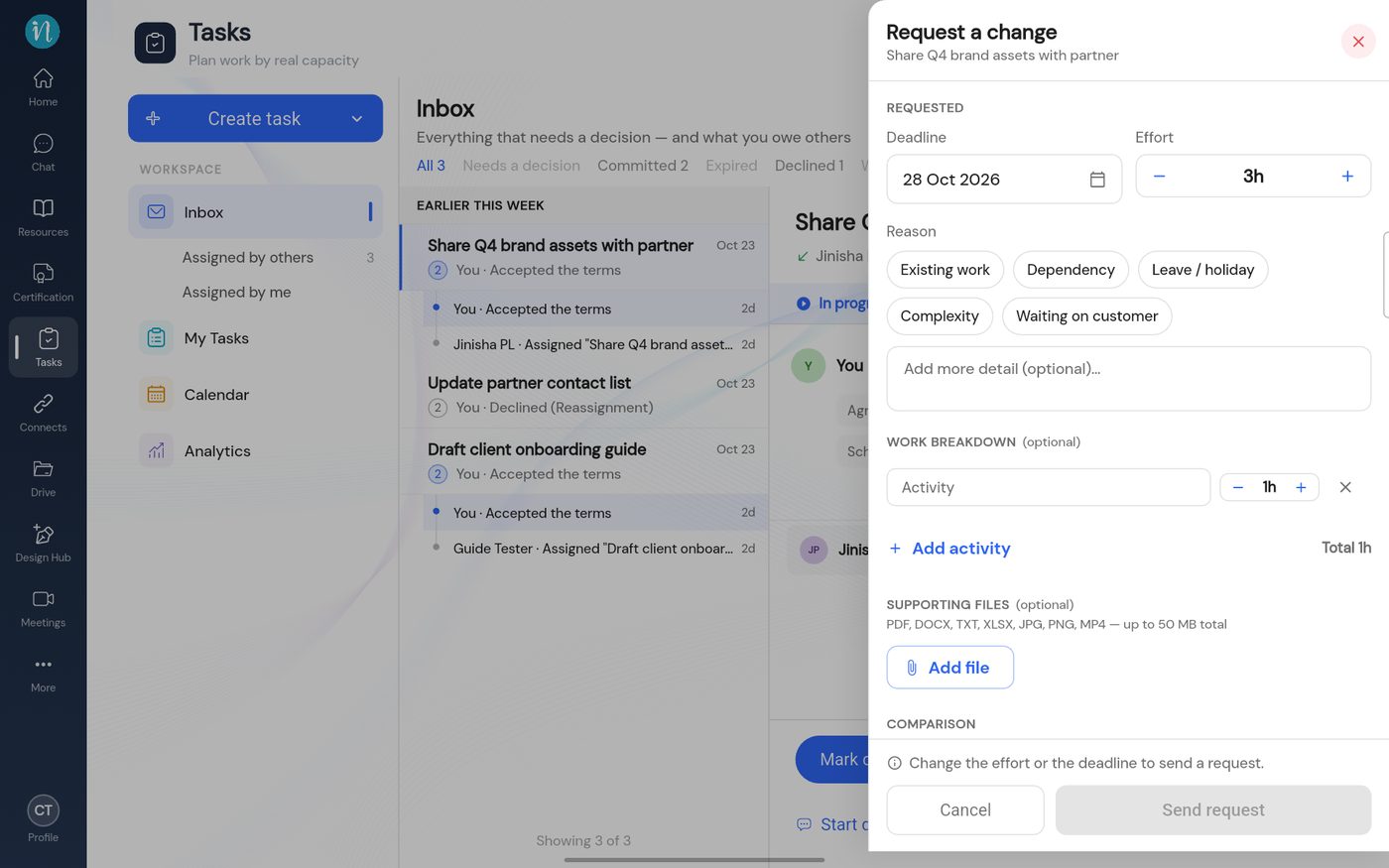The height and width of the screenshot is (868, 1389).
Task: Choose the Complexity reason chip
Action: 940,316
